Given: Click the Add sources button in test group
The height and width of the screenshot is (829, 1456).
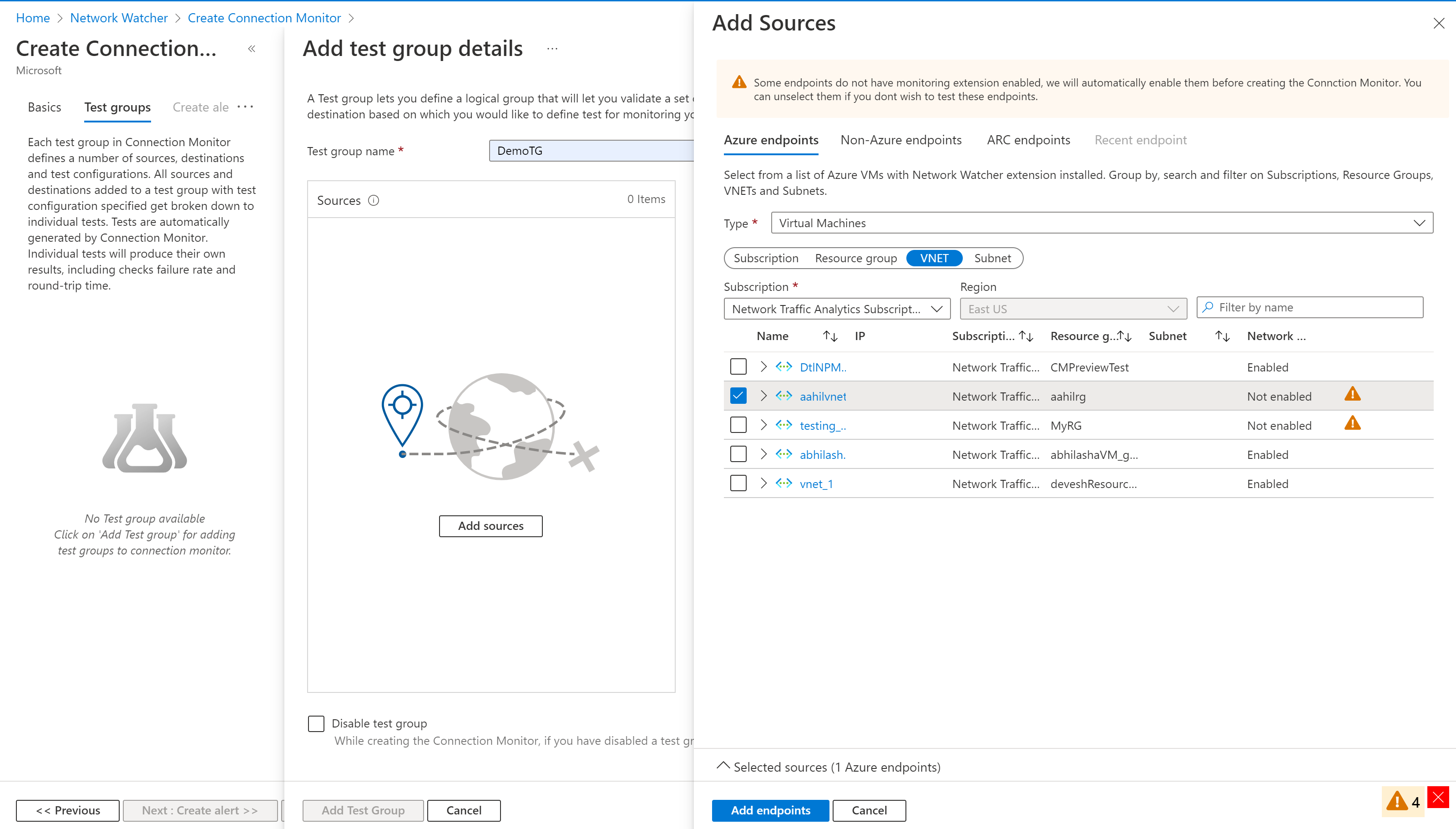Looking at the screenshot, I should (x=490, y=525).
